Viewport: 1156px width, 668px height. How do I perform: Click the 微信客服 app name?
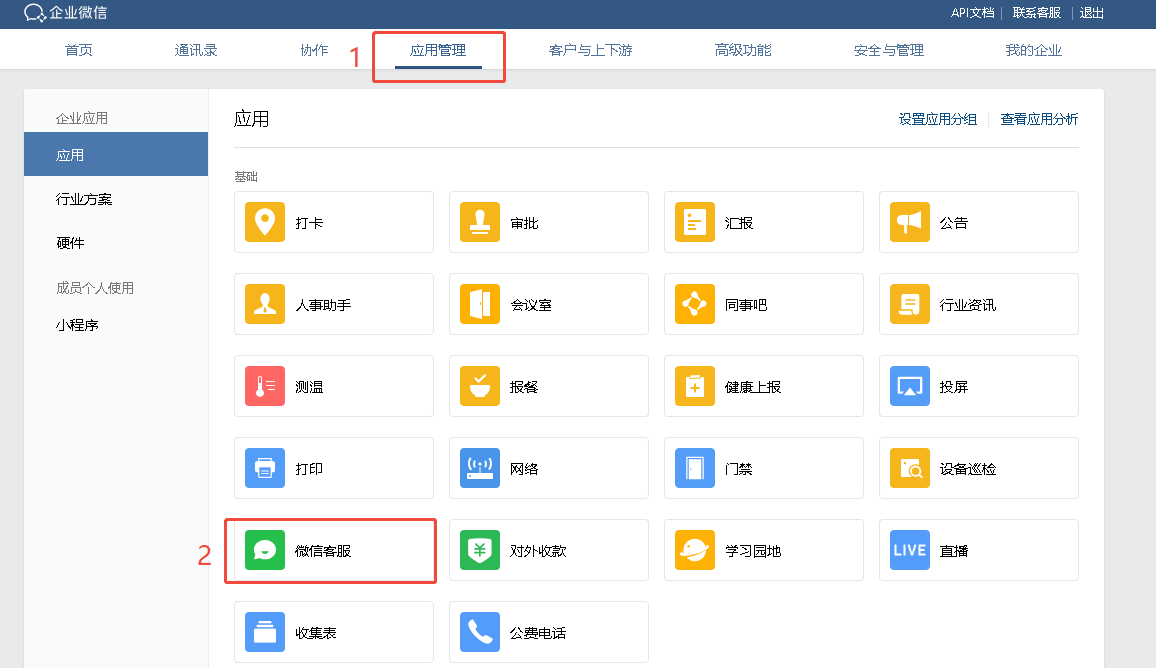tap(323, 551)
